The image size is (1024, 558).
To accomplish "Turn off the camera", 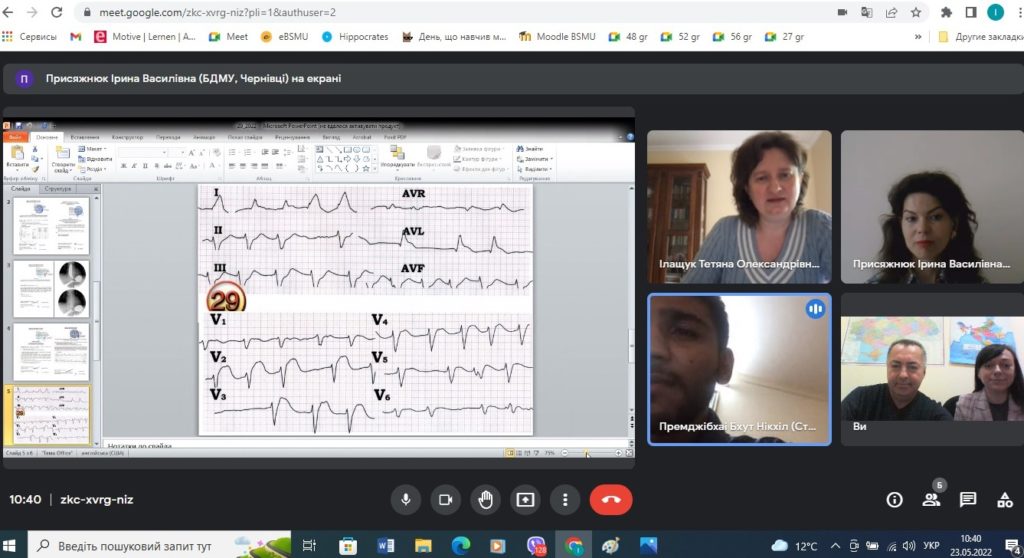I will click(x=446, y=499).
